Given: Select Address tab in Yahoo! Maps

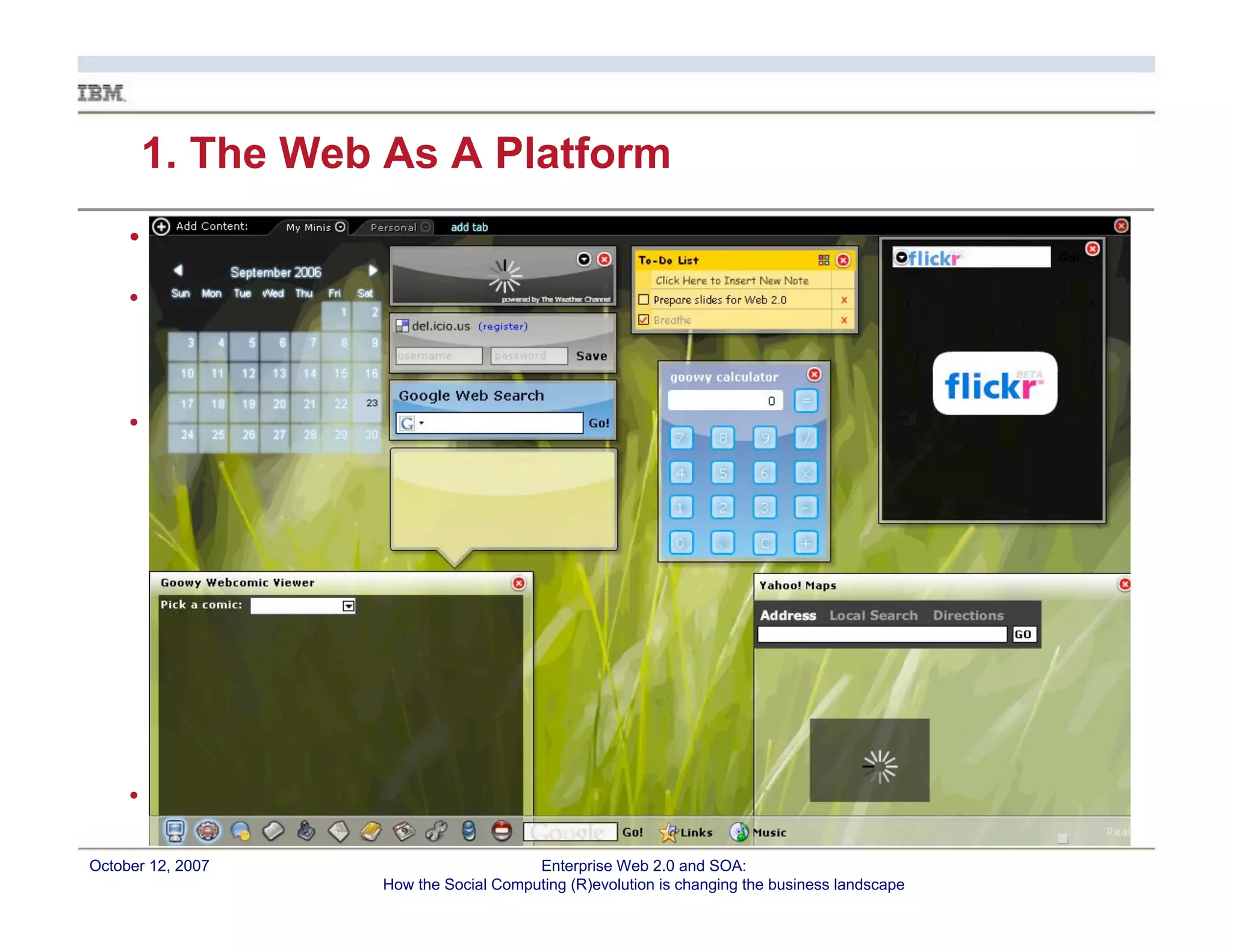Looking at the screenshot, I should click(x=787, y=615).
